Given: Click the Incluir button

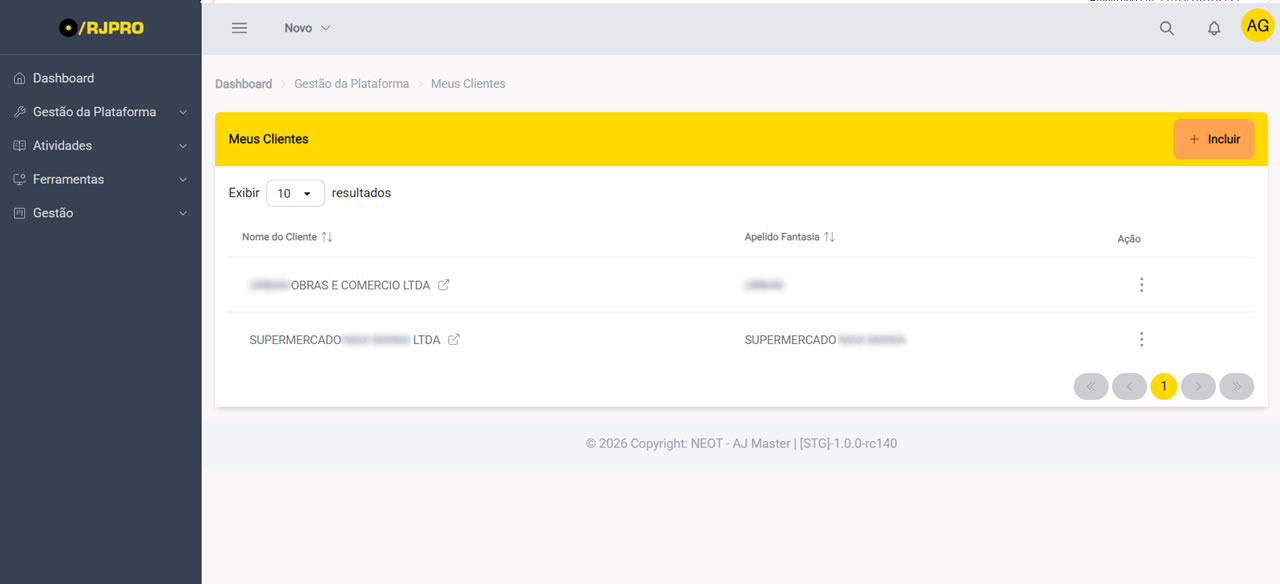Looking at the screenshot, I should pyautogui.click(x=1213, y=139).
